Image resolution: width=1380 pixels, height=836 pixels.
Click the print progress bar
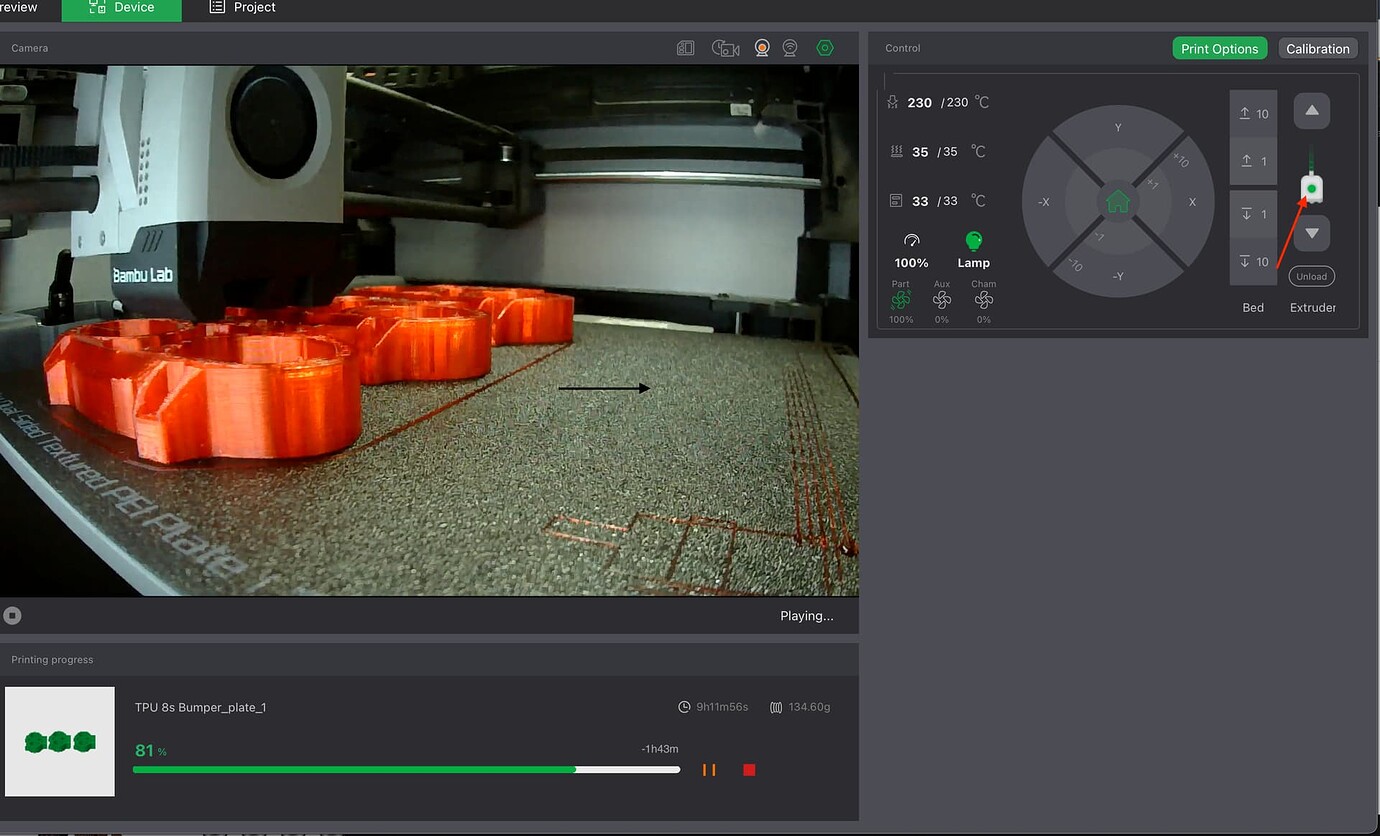coord(406,770)
